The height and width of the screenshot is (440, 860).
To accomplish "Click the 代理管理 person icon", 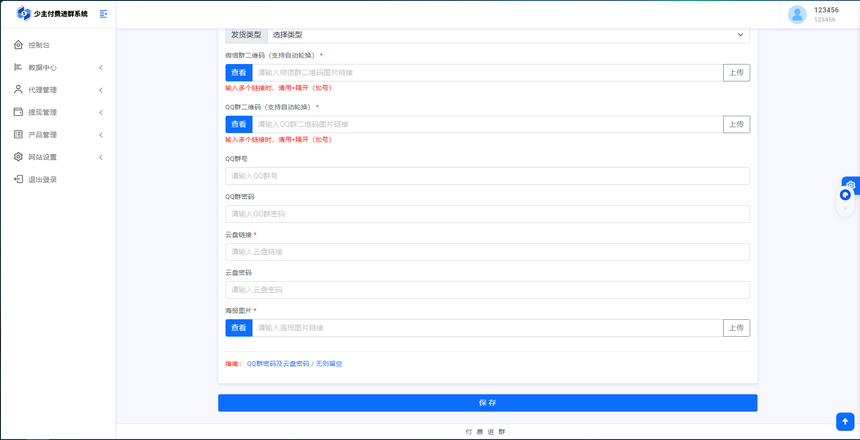I will click(x=18, y=89).
